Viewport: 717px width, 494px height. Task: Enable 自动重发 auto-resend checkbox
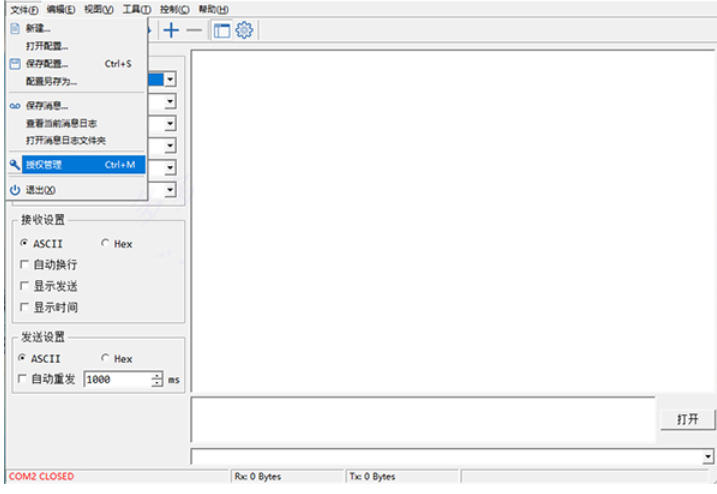[x=23, y=380]
